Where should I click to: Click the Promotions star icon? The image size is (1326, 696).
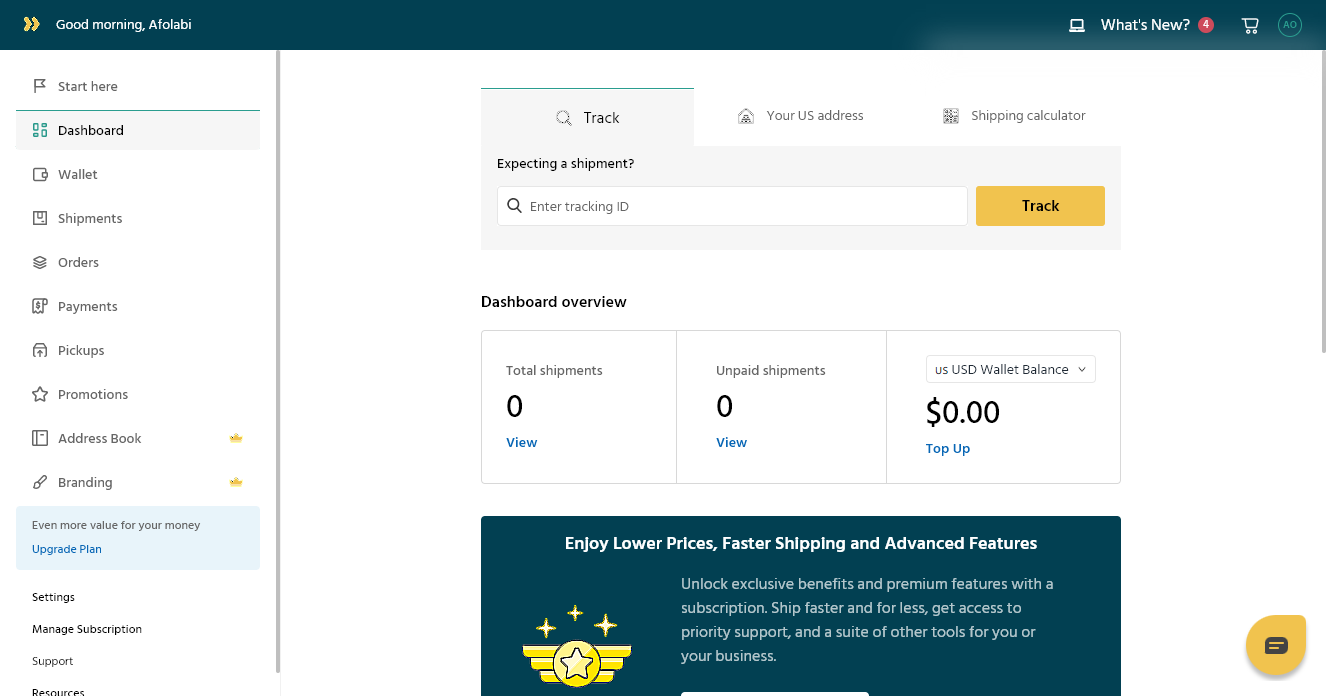[40, 394]
